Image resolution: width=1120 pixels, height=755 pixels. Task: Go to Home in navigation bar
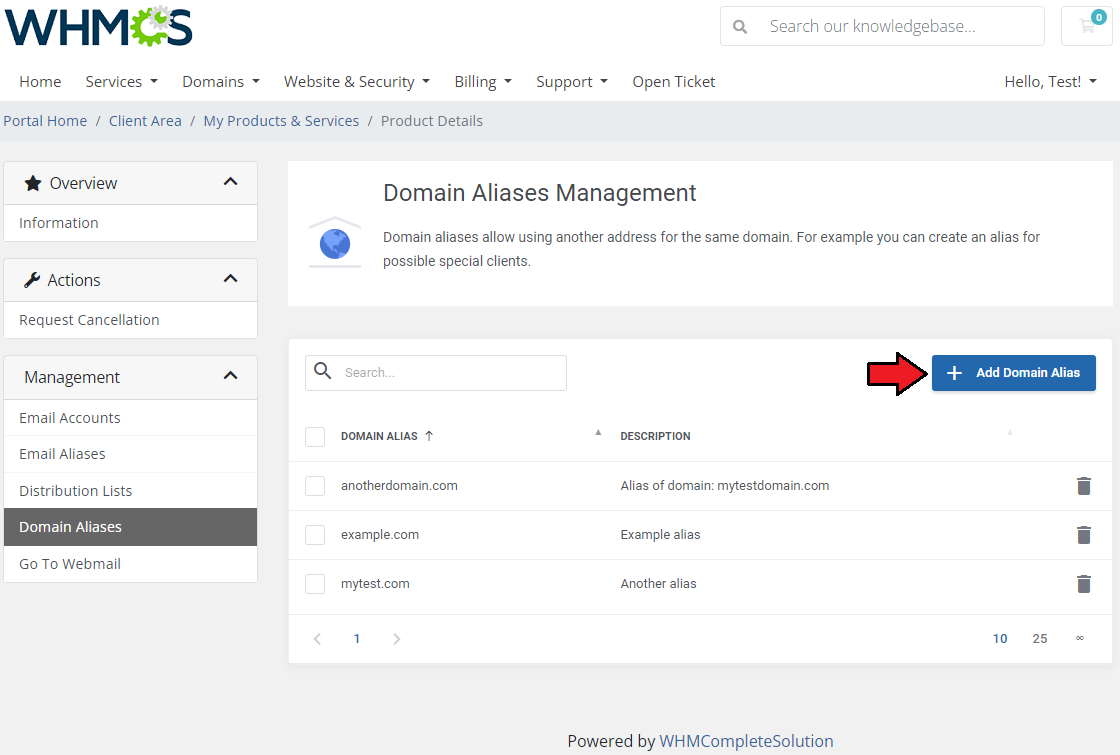tap(40, 81)
